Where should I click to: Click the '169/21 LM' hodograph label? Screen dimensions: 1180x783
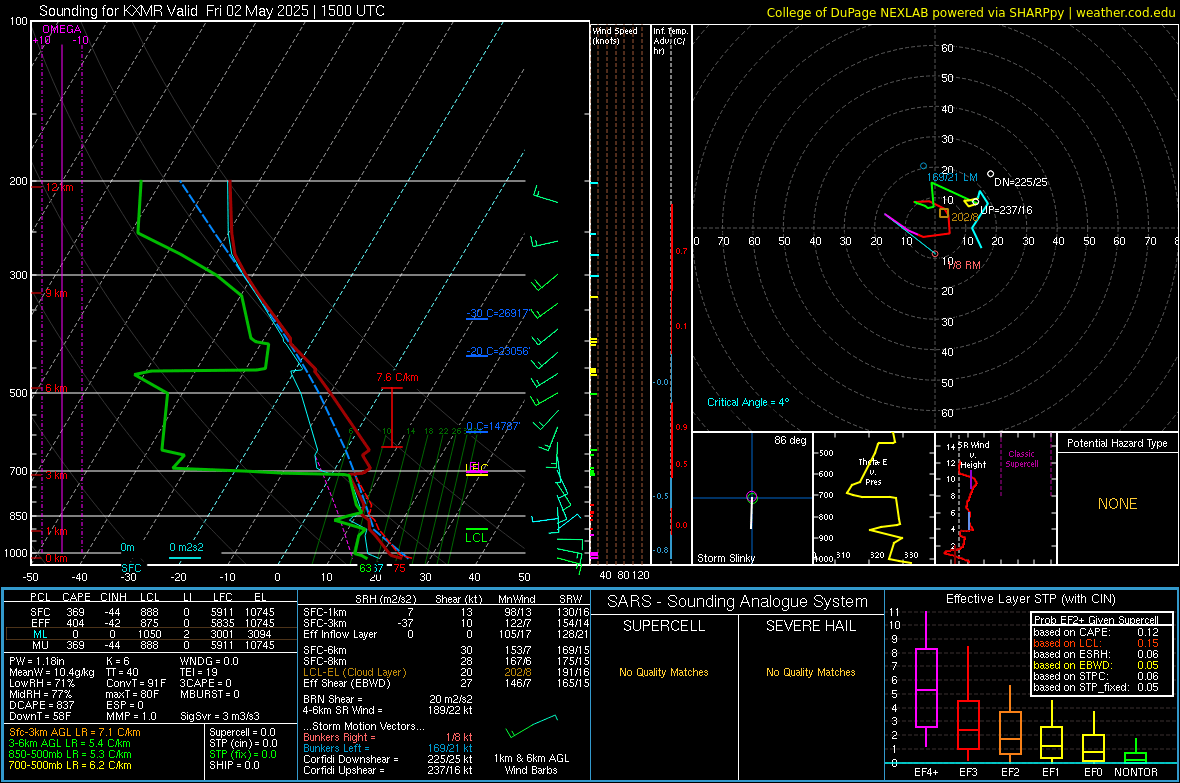[952, 178]
